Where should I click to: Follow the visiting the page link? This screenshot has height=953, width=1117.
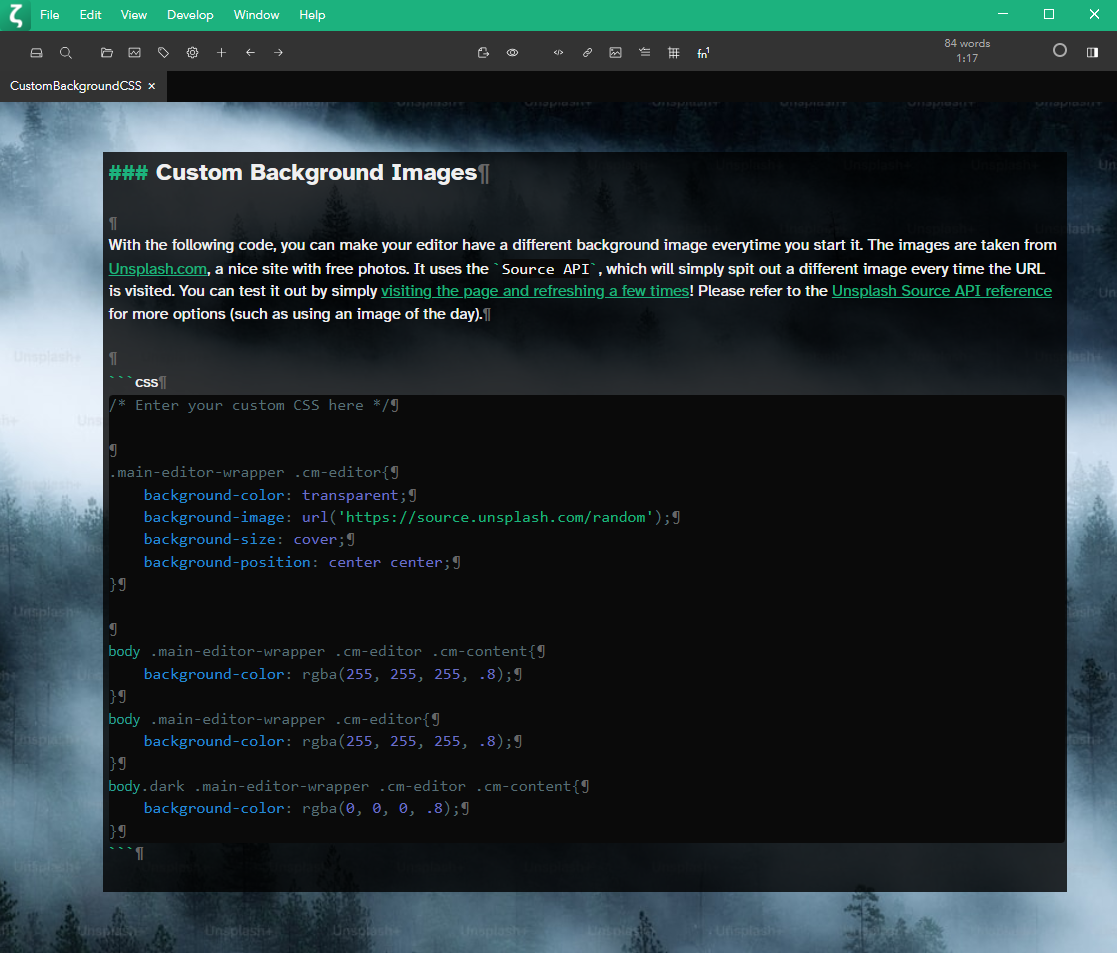click(535, 291)
